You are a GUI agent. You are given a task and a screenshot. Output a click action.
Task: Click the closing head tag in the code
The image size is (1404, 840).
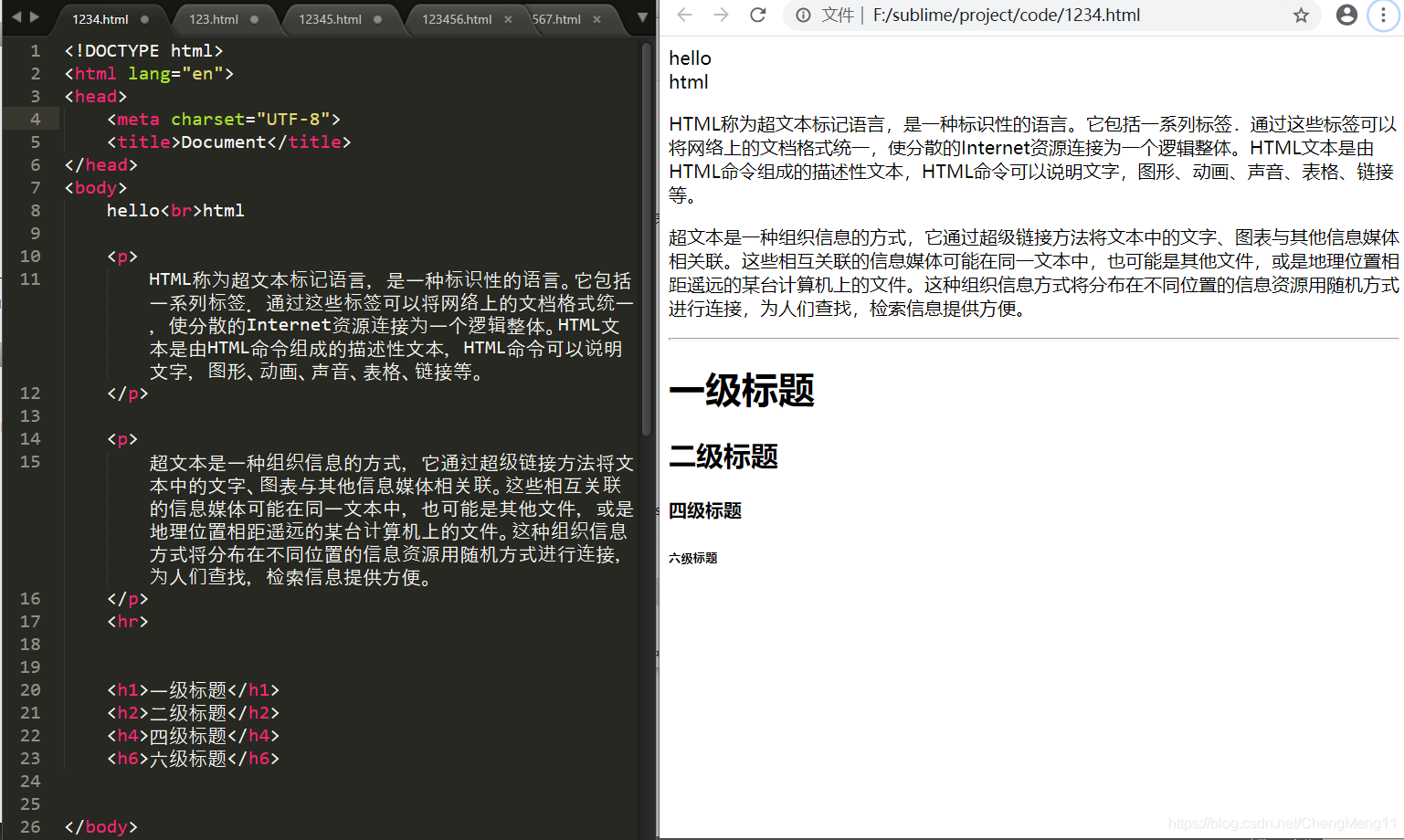100,165
